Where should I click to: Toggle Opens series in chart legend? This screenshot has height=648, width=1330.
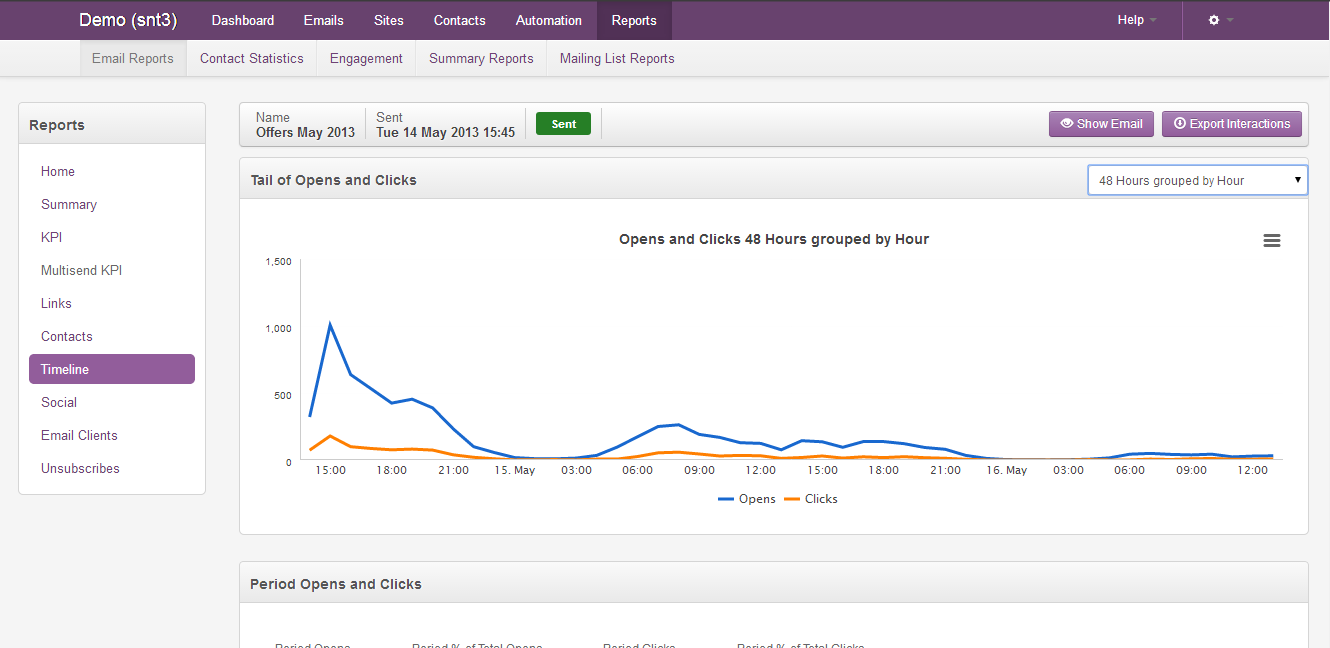click(747, 499)
